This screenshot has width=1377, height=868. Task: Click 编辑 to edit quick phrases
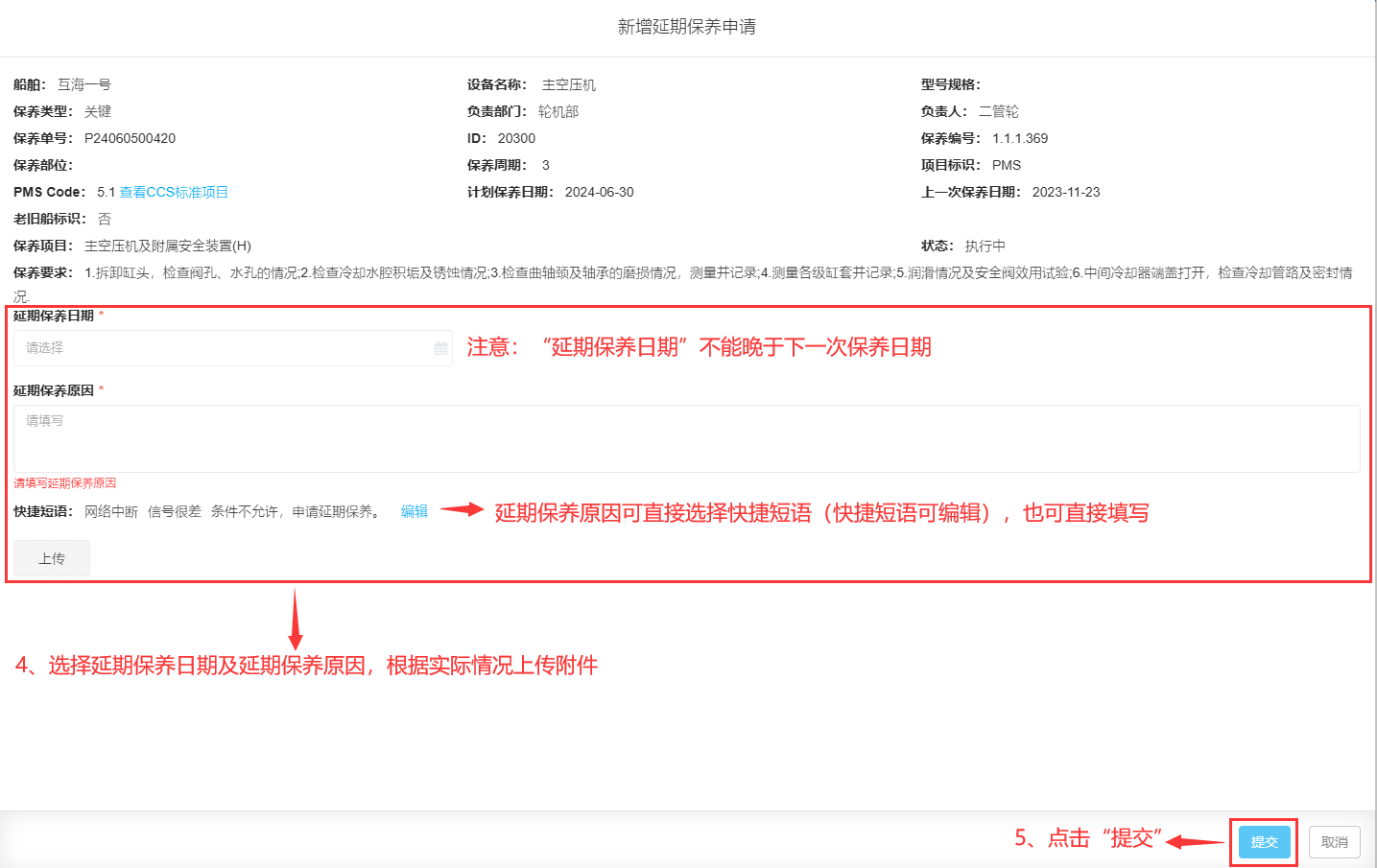[415, 512]
